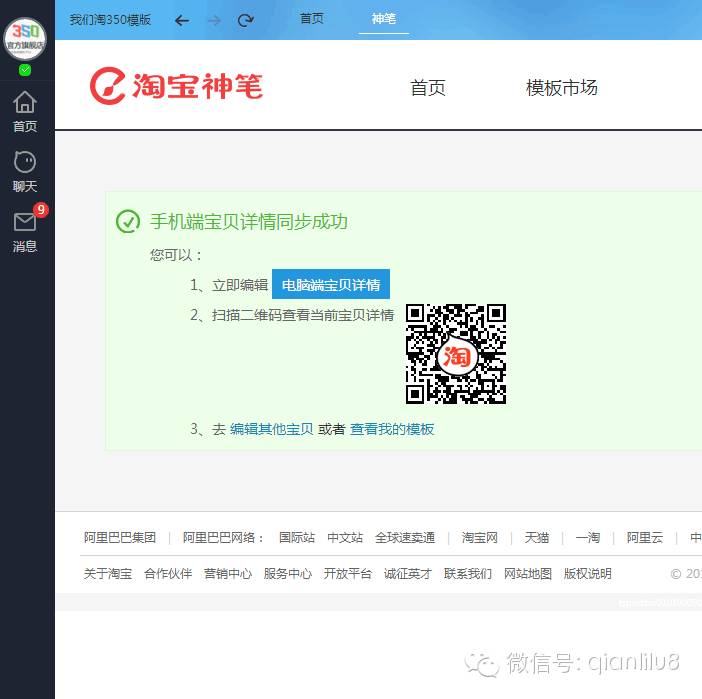Click the forward arrow in the top bar
The image size is (702, 699).
(x=214, y=20)
